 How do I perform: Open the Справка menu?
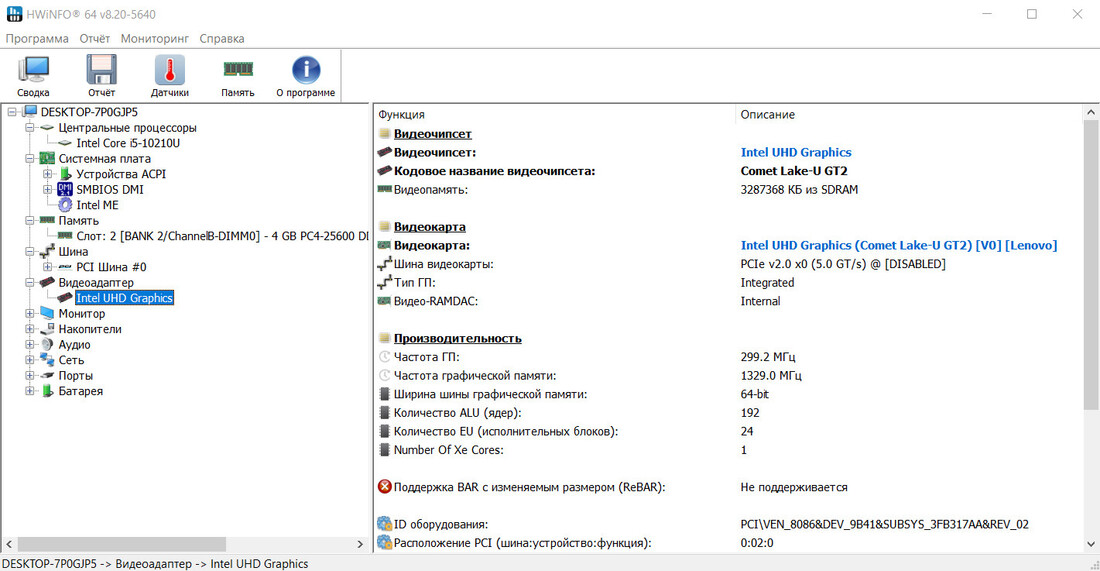pyautogui.click(x=222, y=39)
